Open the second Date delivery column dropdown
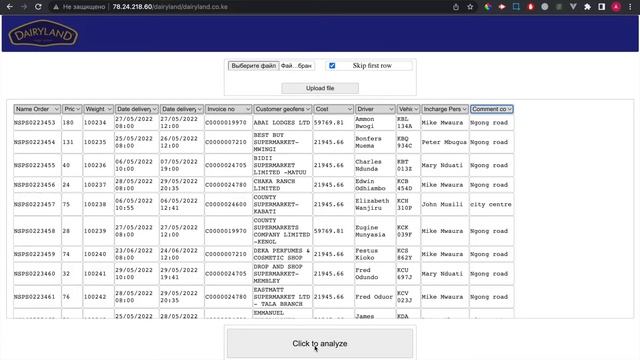This screenshot has height=360, width=640. click(182, 109)
